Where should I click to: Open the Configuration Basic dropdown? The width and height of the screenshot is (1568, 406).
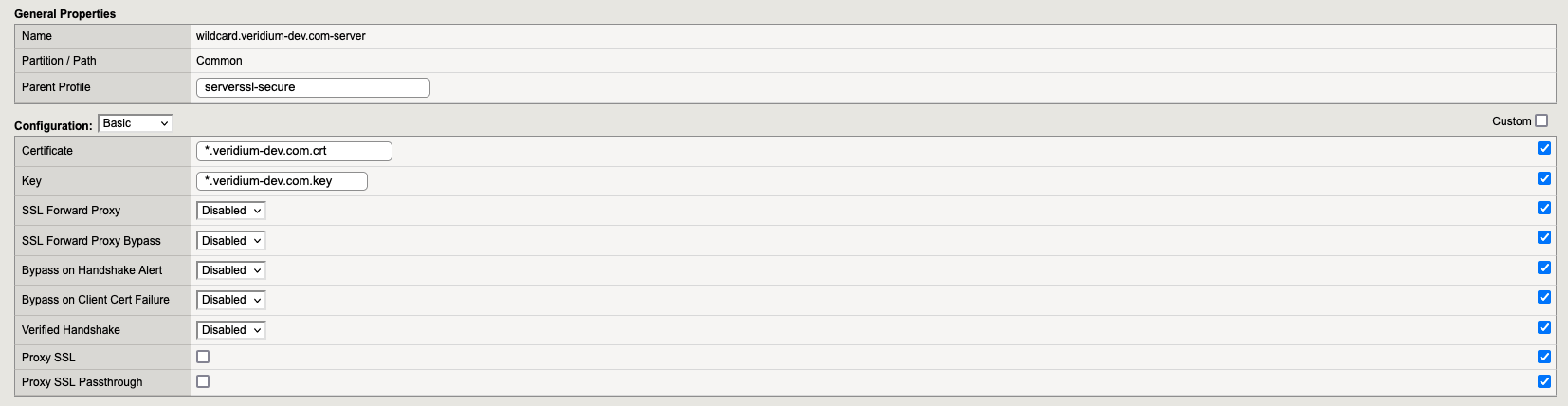pos(136,123)
